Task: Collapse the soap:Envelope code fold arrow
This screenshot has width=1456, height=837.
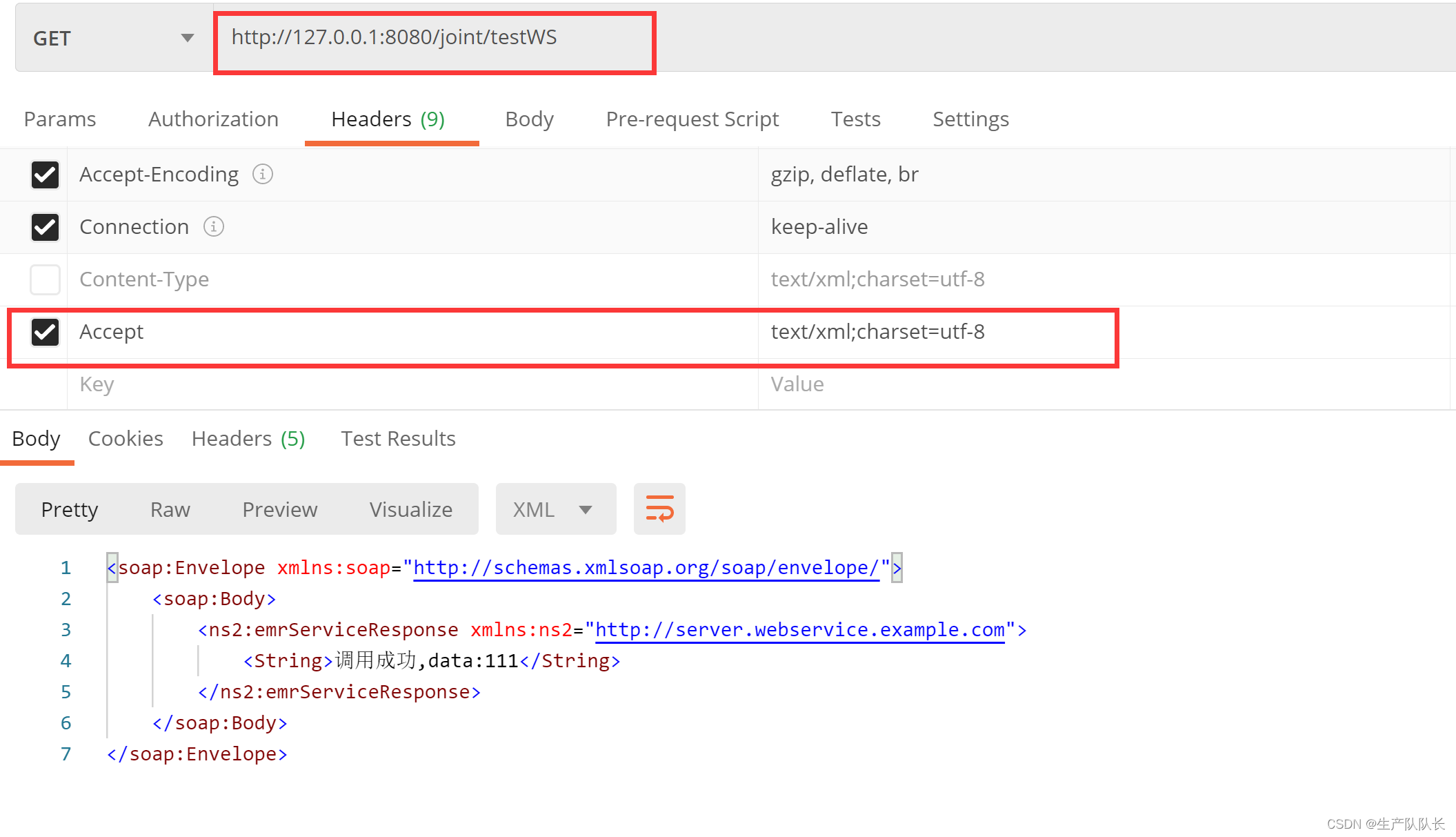Action: point(111,567)
